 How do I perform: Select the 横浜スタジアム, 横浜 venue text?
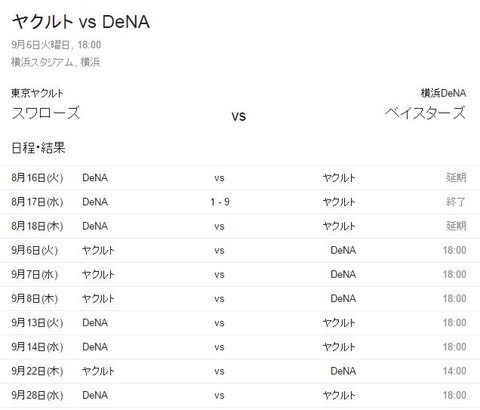pos(56,62)
